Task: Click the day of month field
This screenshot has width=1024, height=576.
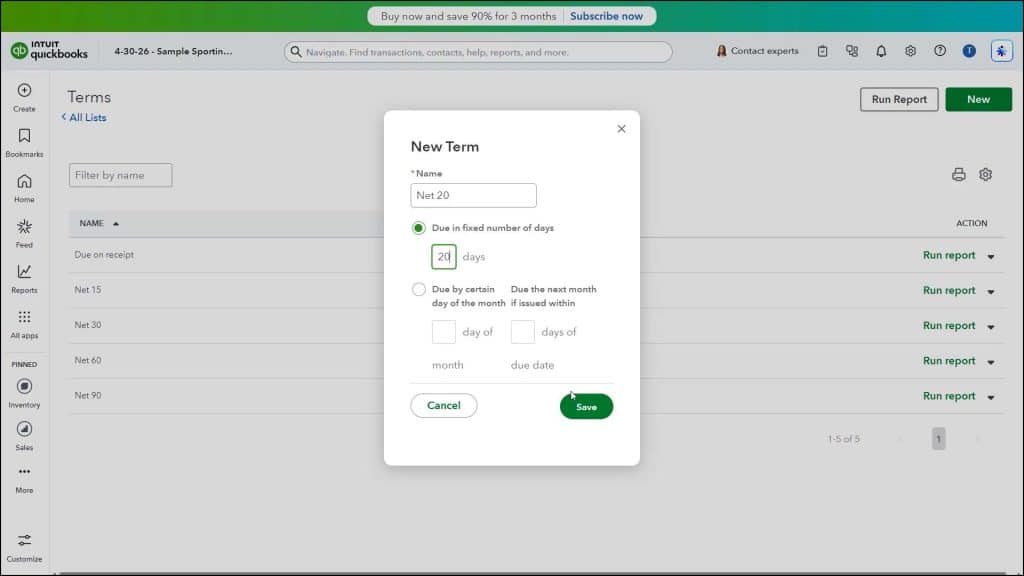Action: [443, 332]
